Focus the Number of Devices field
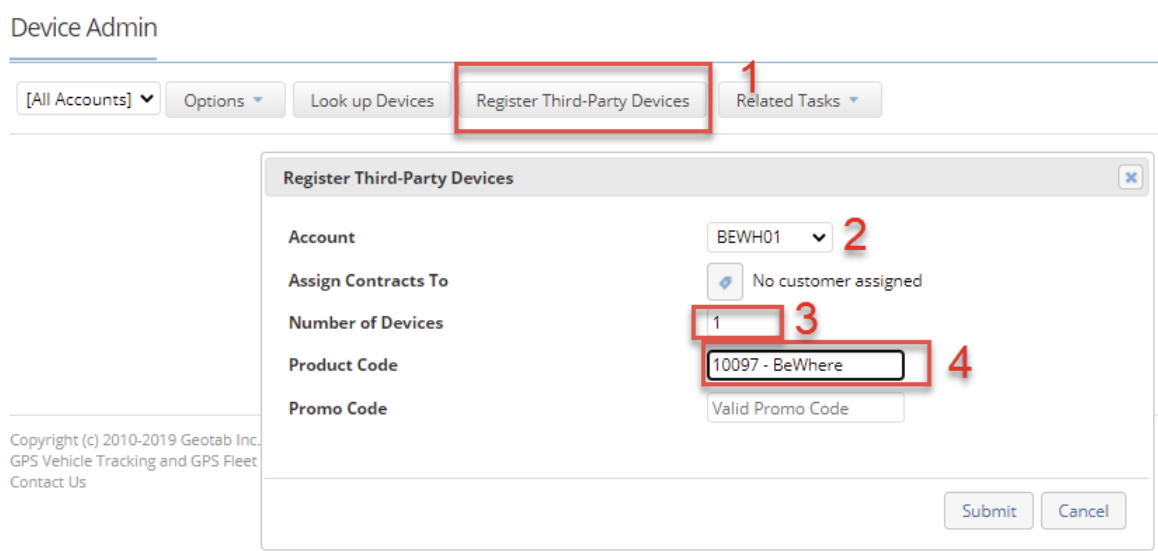The width and height of the screenshot is (1158, 551). (739, 323)
